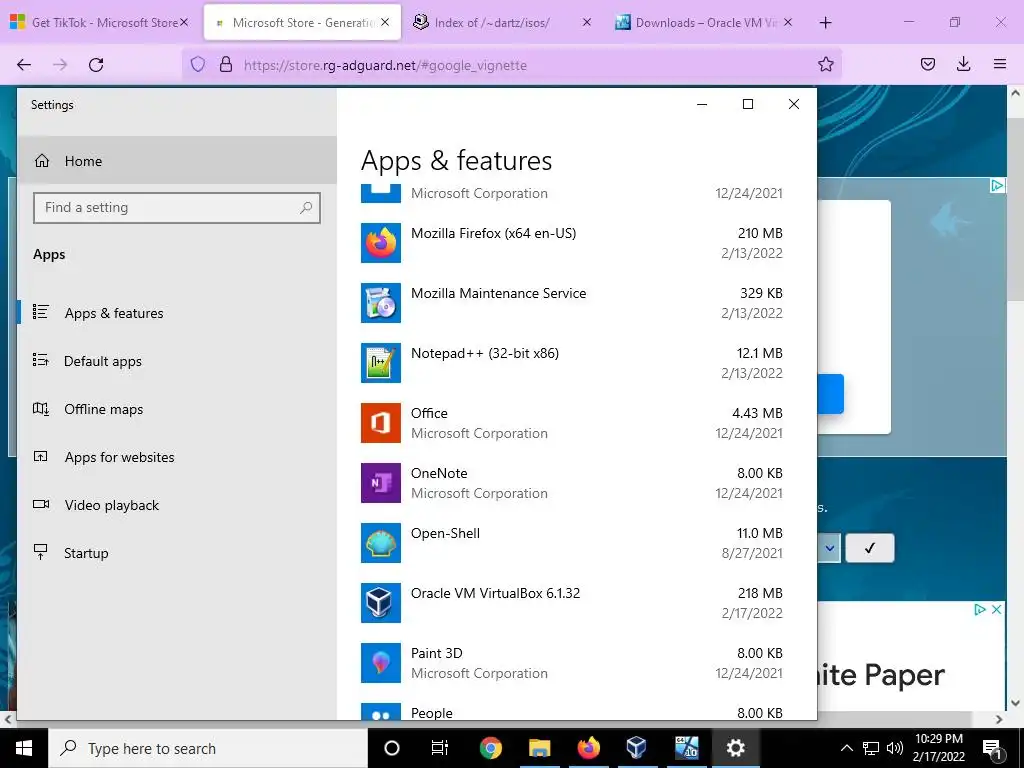The height and width of the screenshot is (768, 1024).
Task: Select Open-Shell entry name
Action: (445, 534)
